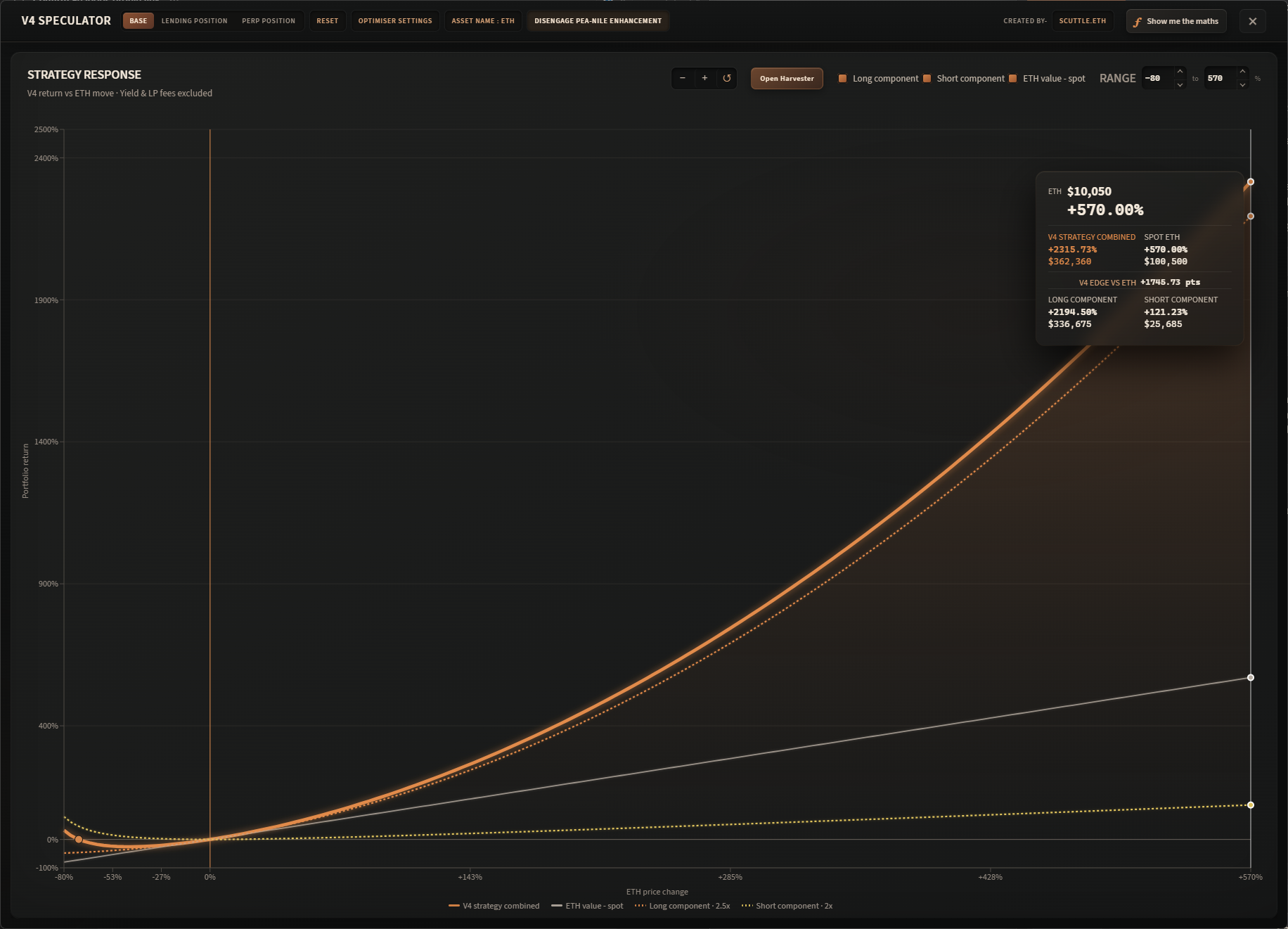Image resolution: width=1288 pixels, height=929 pixels.
Task: Toggle V4 strategy combined legend entry
Action: click(494, 906)
